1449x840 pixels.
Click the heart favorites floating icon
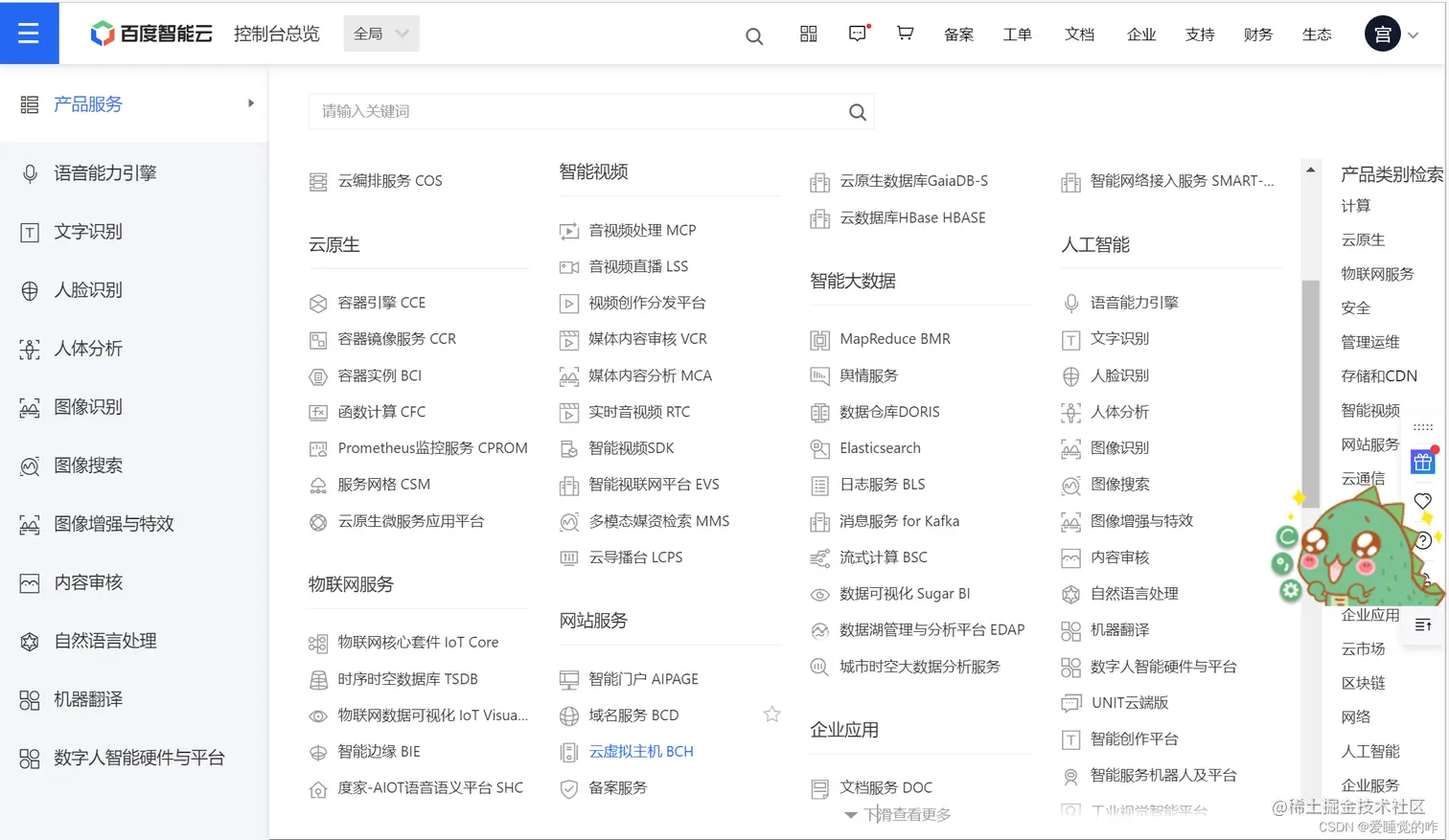(1423, 501)
